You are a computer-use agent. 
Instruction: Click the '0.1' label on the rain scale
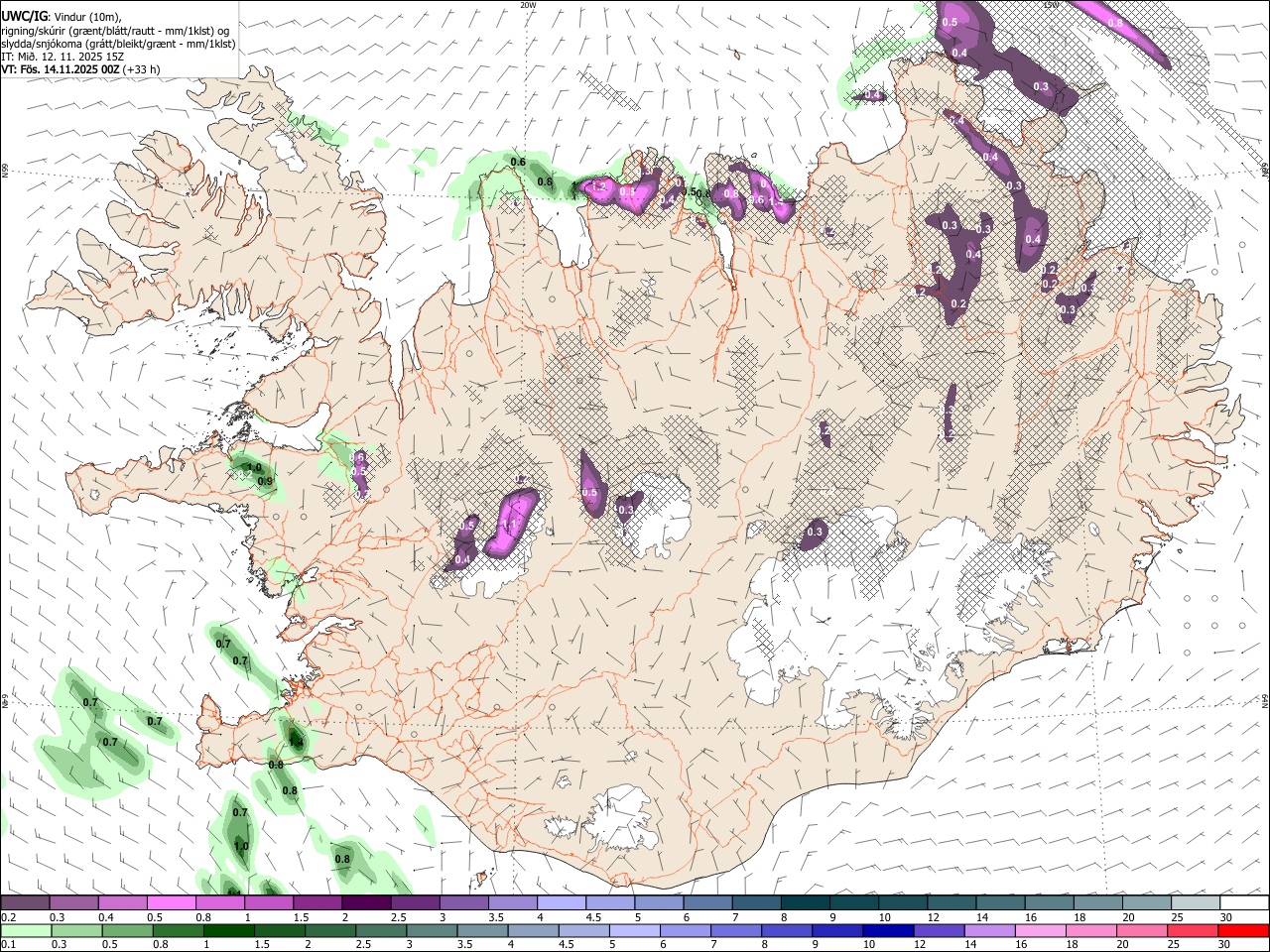click(x=8, y=945)
